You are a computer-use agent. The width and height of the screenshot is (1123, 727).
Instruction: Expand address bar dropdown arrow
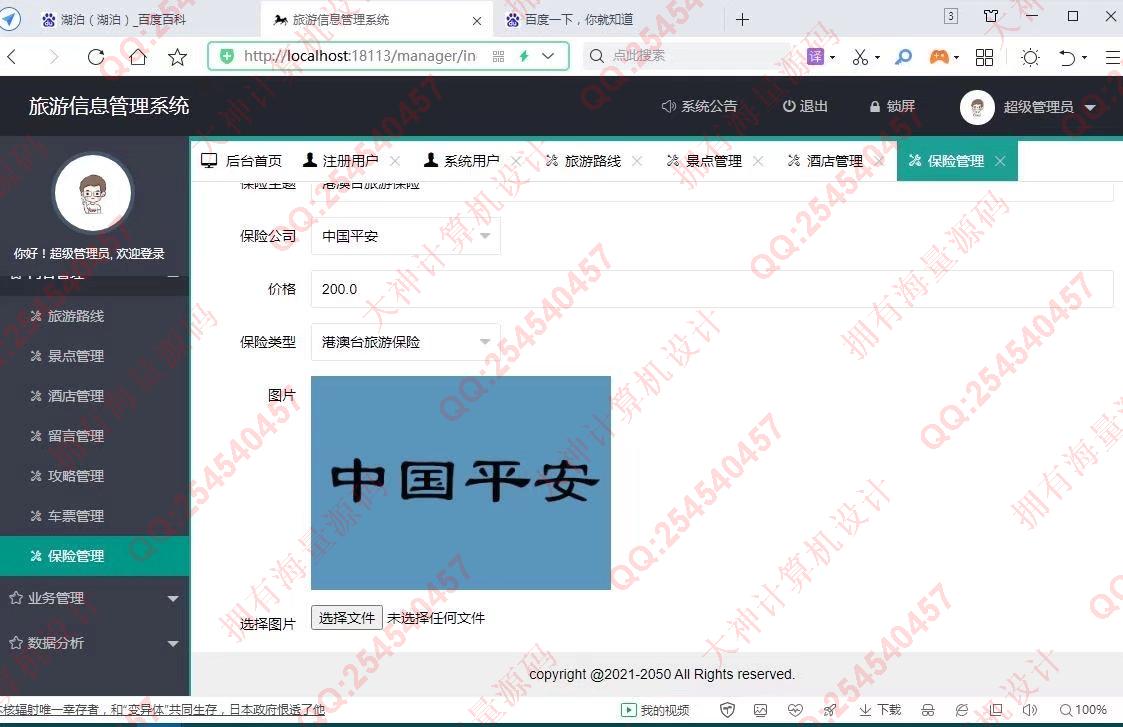[x=548, y=56]
